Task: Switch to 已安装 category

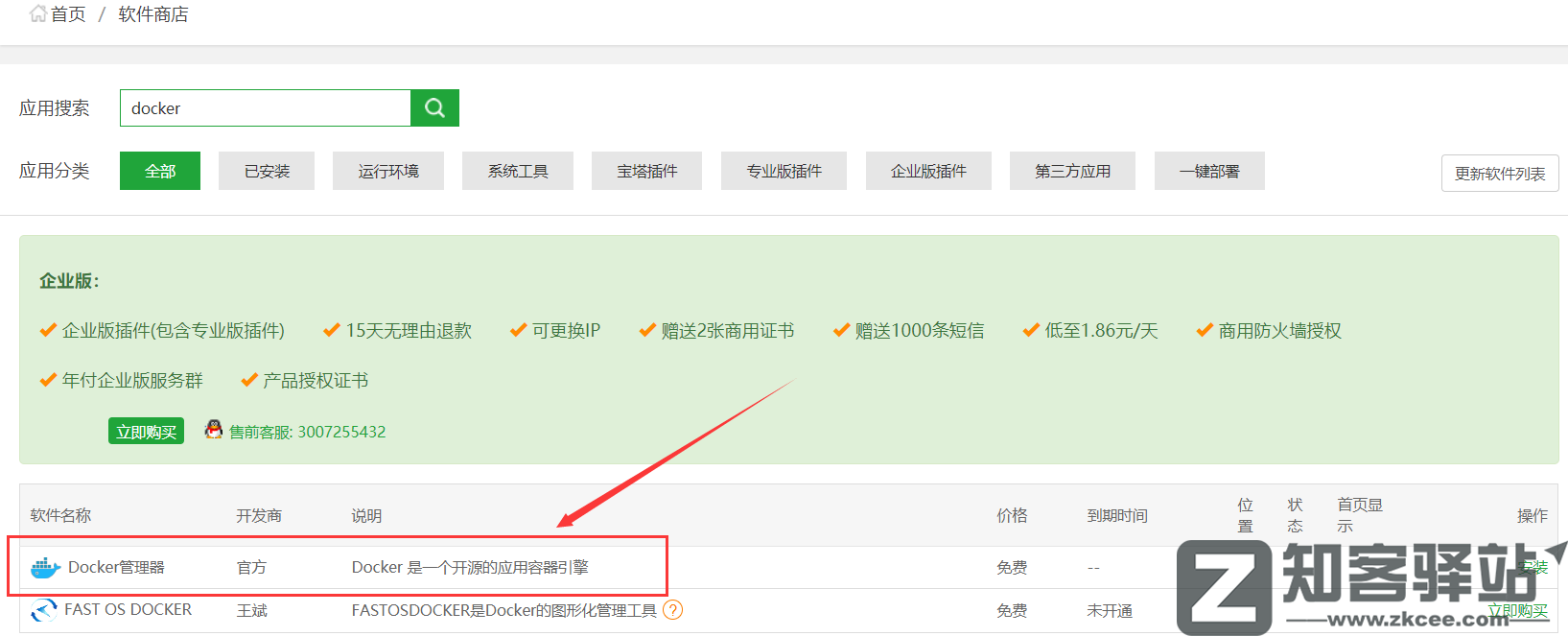Action: coord(267,171)
